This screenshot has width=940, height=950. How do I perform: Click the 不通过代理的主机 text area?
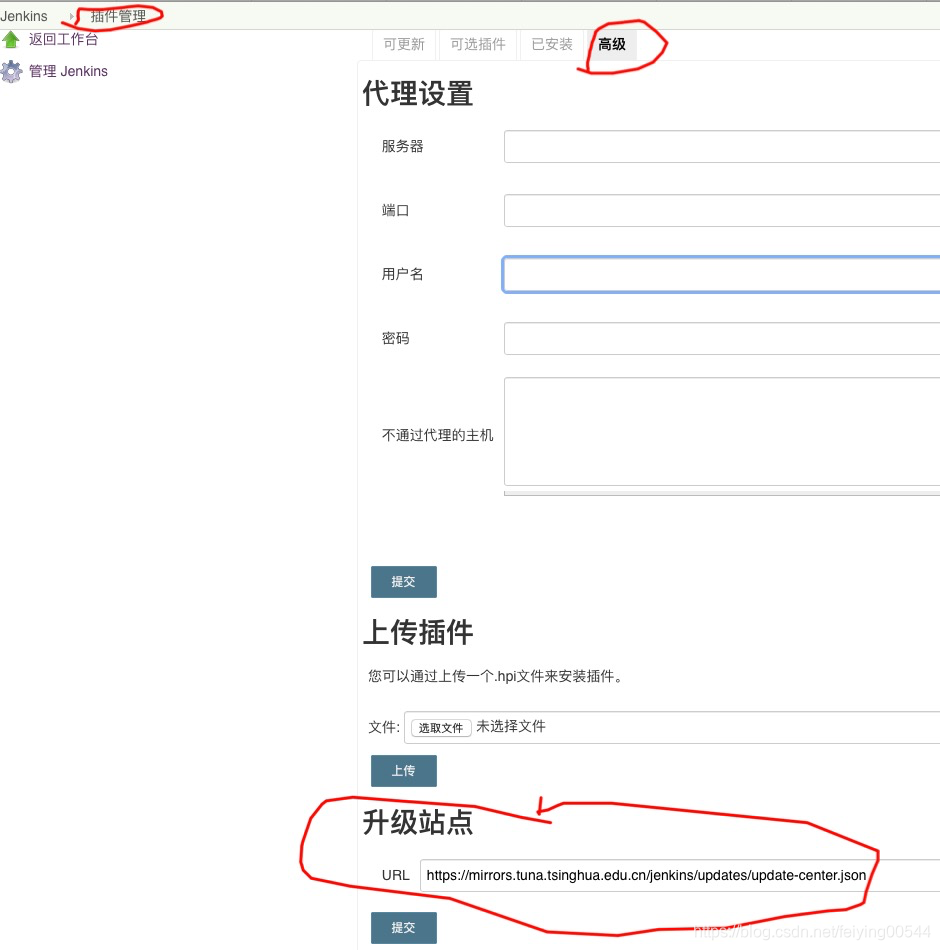[x=722, y=431]
